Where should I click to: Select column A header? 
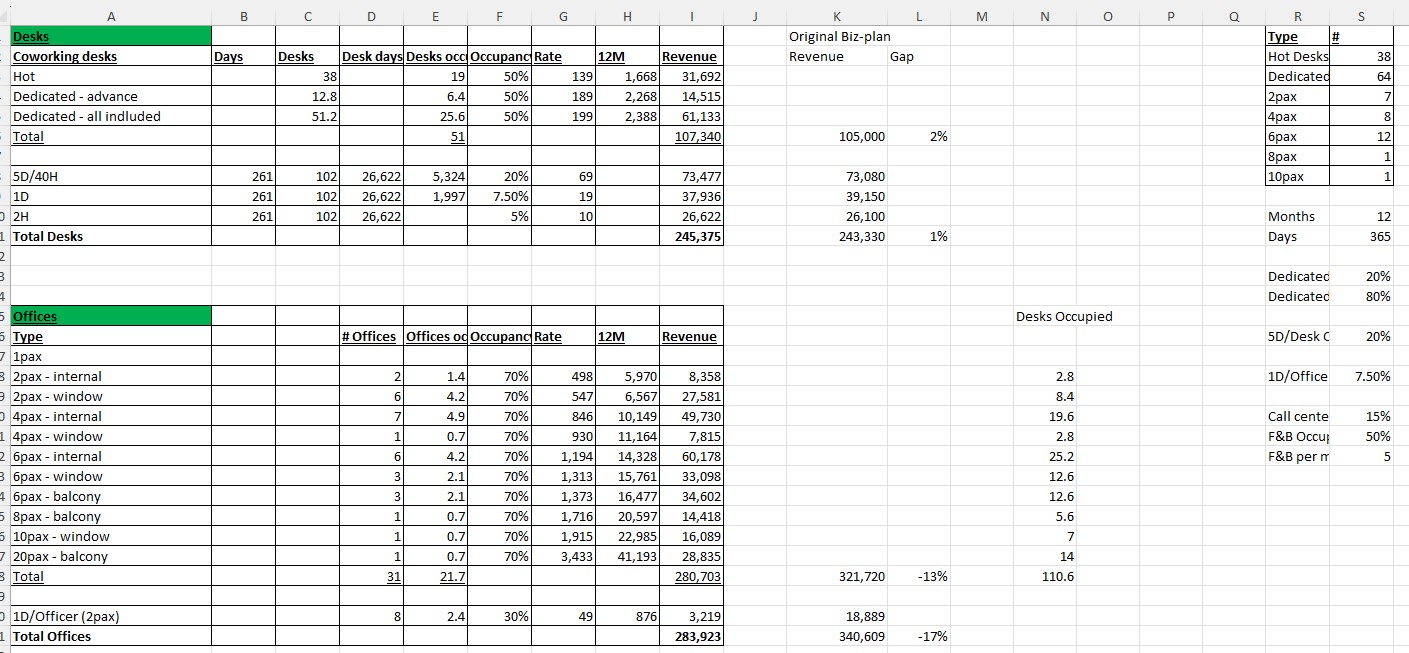pos(111,16)
